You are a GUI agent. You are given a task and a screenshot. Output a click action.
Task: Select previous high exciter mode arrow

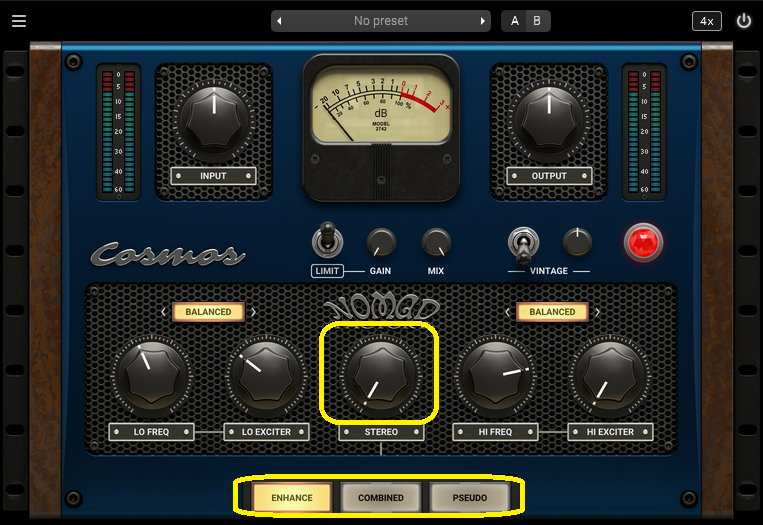[x=507, y=312]
